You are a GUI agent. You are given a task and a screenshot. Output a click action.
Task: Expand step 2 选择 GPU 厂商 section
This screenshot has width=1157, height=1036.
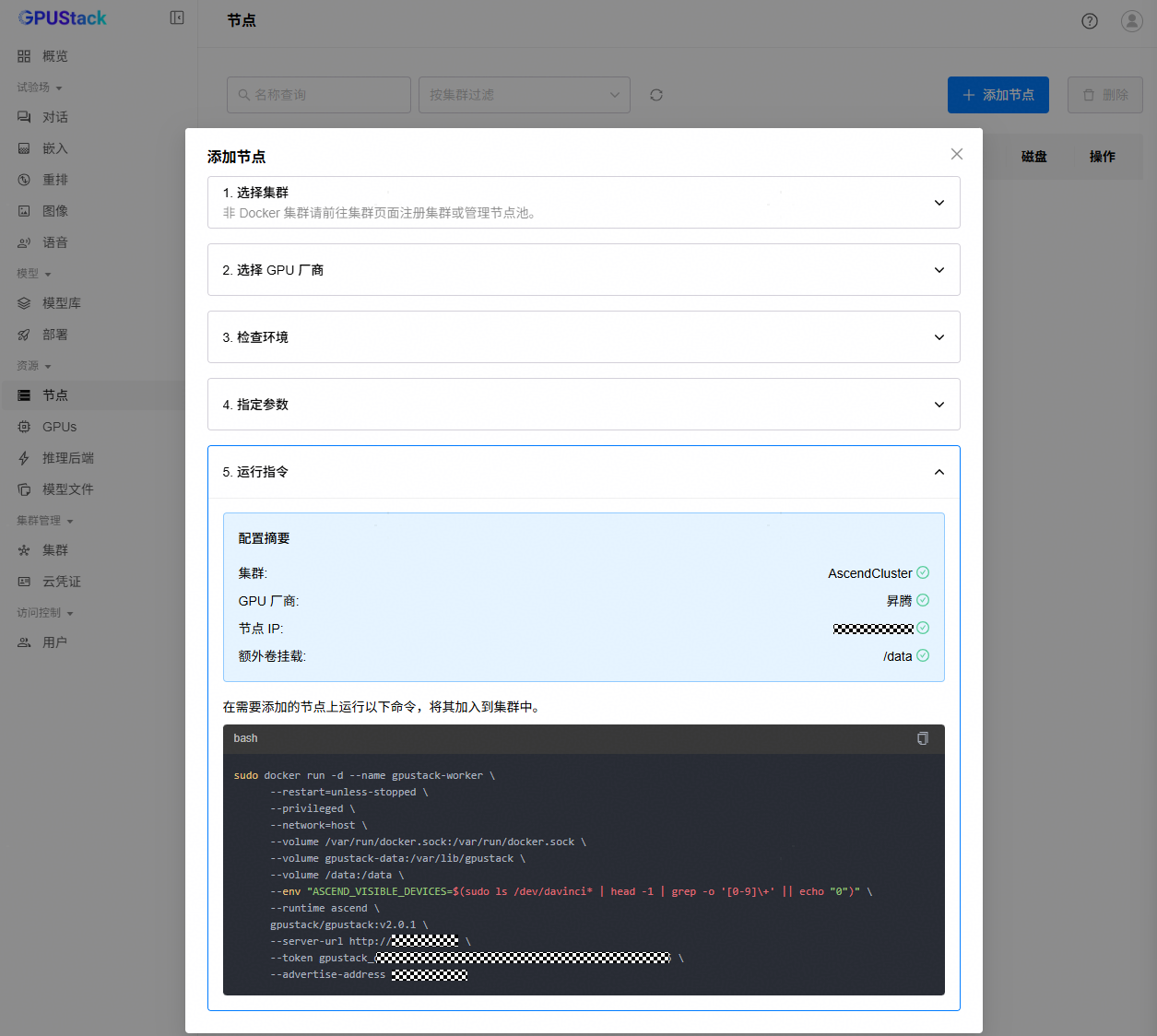939,270
